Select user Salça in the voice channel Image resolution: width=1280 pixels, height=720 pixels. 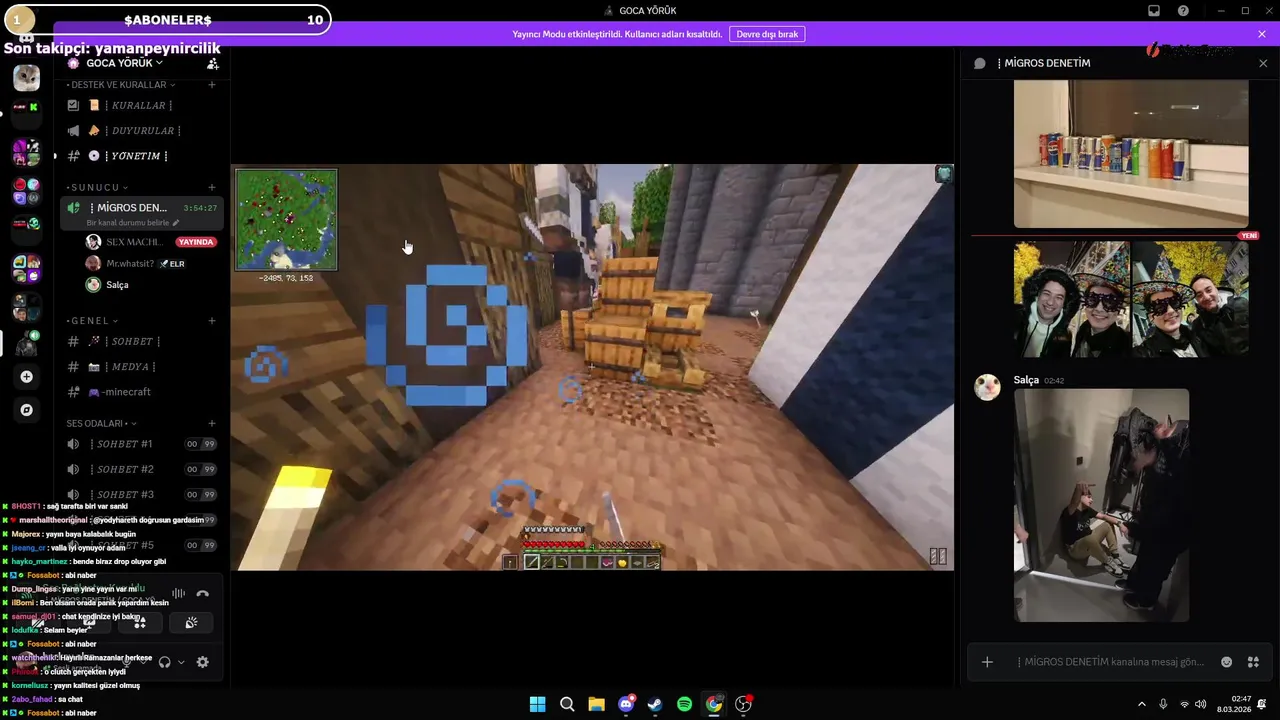pos(117,285)
